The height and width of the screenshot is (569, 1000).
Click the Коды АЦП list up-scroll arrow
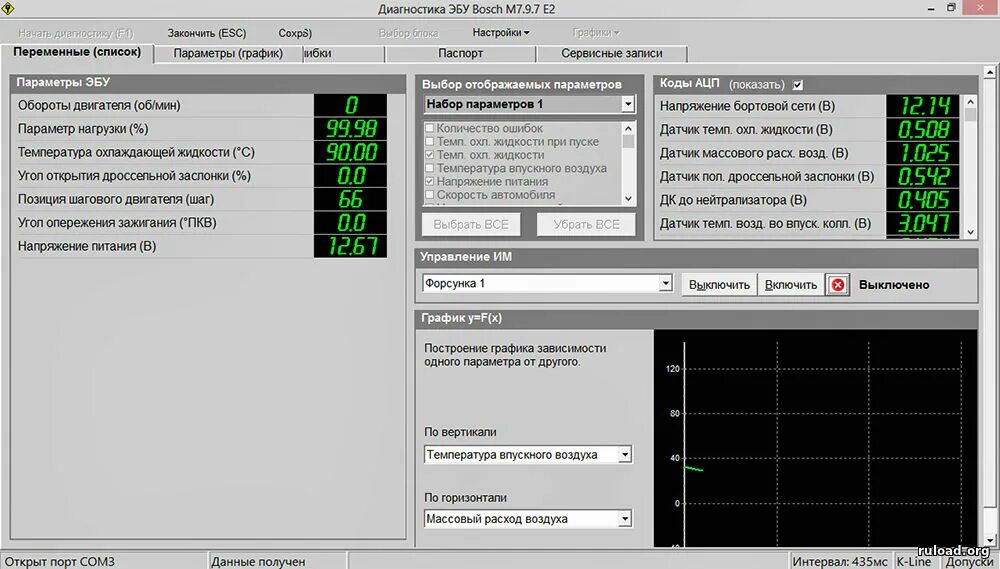tap(971, 101)
